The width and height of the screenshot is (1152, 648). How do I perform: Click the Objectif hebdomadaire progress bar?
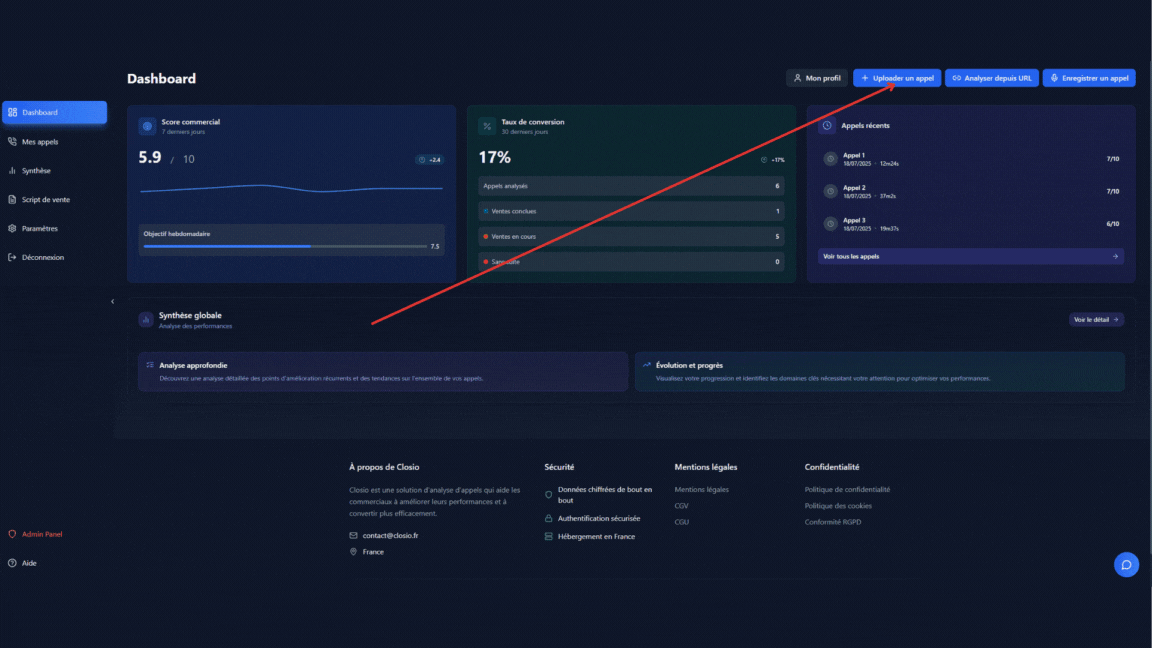click(x=285, y=246)
